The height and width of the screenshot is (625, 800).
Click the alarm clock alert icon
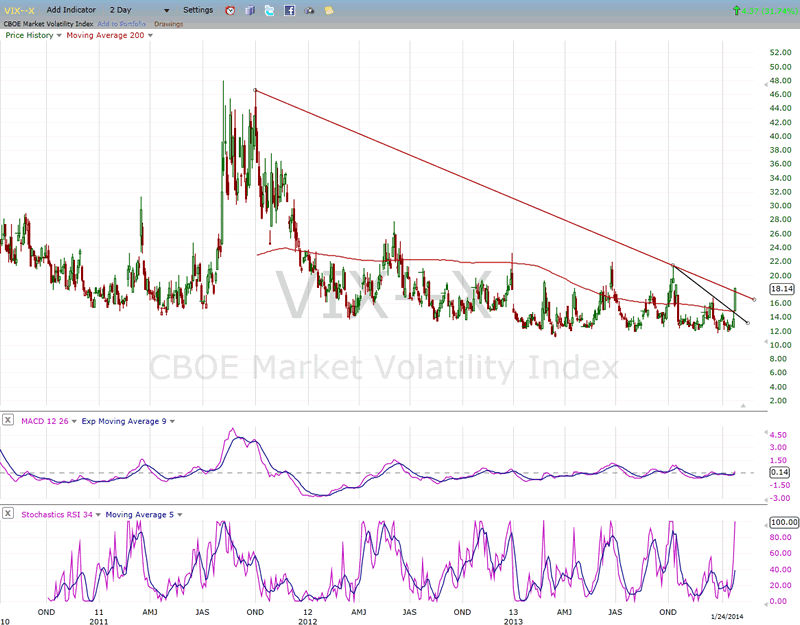point(230,10)
